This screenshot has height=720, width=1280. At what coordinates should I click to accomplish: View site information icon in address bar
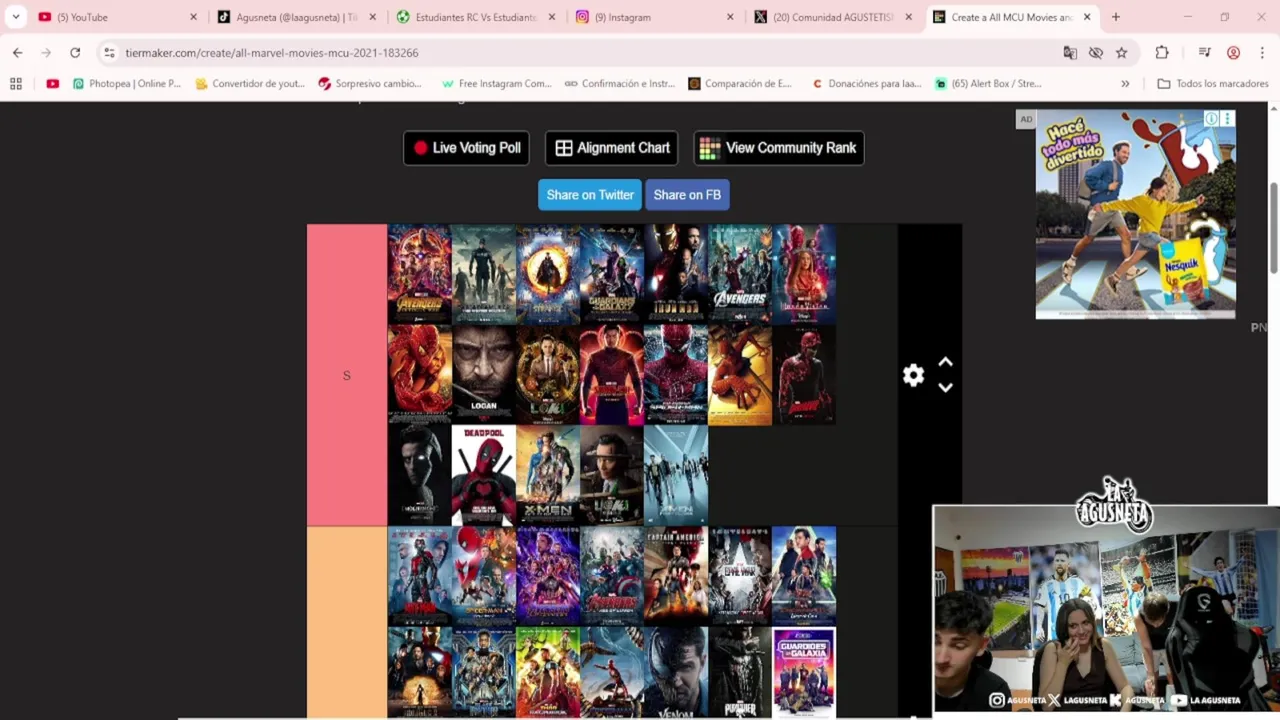108,53
